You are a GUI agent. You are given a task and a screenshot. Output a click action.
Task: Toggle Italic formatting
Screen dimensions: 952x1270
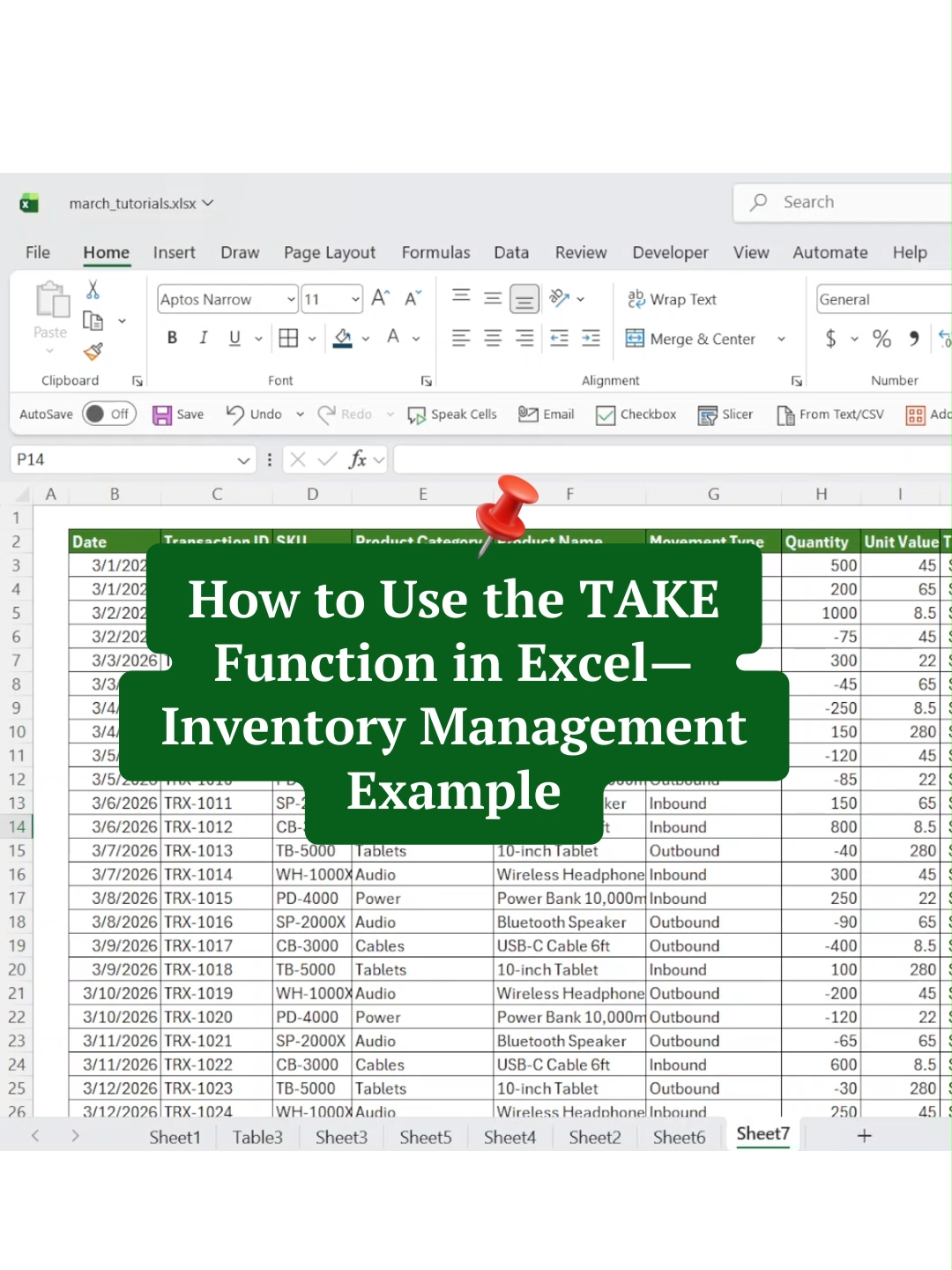(204, 338)
